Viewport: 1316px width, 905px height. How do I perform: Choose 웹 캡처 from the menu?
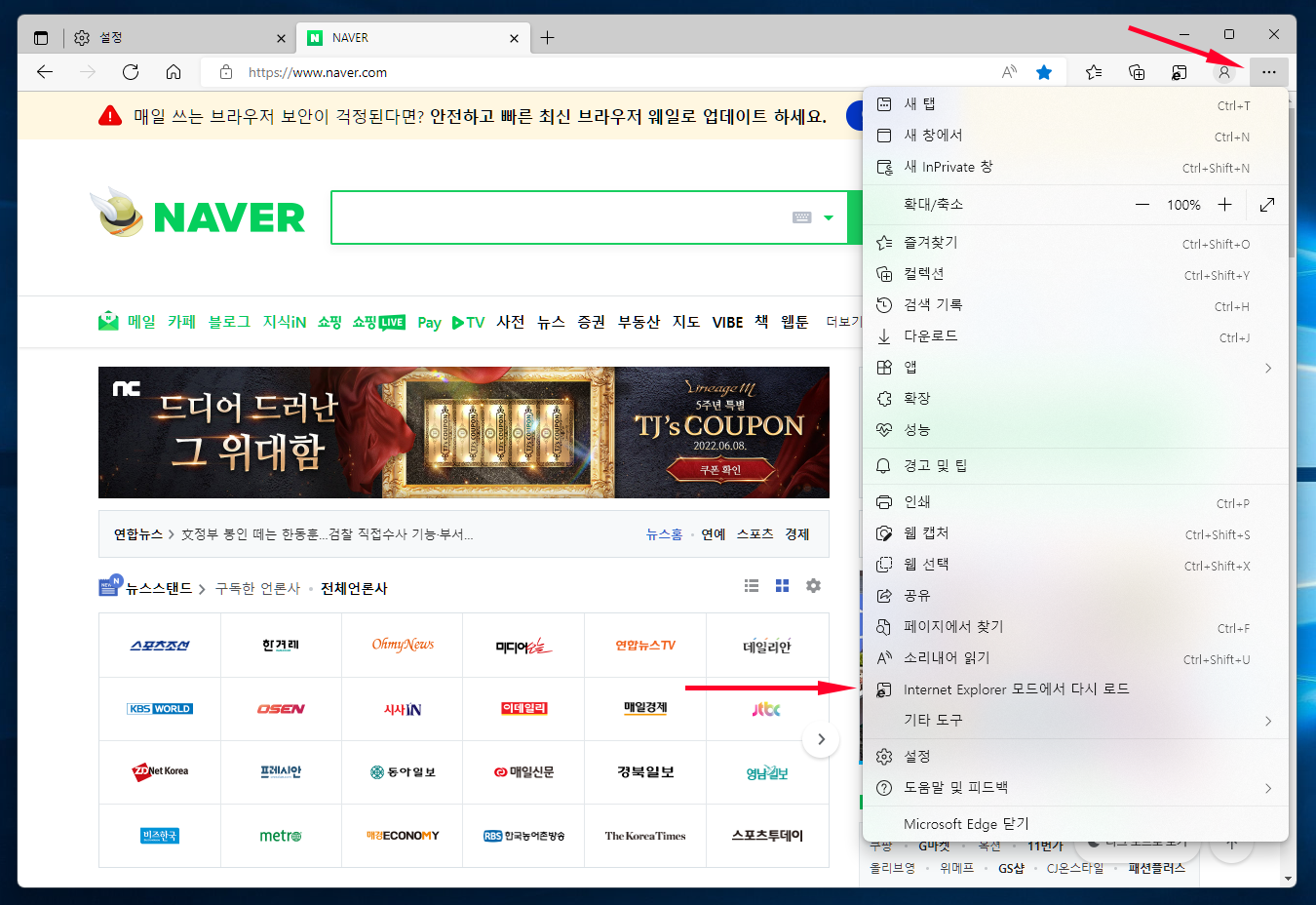coord(1075,533)
